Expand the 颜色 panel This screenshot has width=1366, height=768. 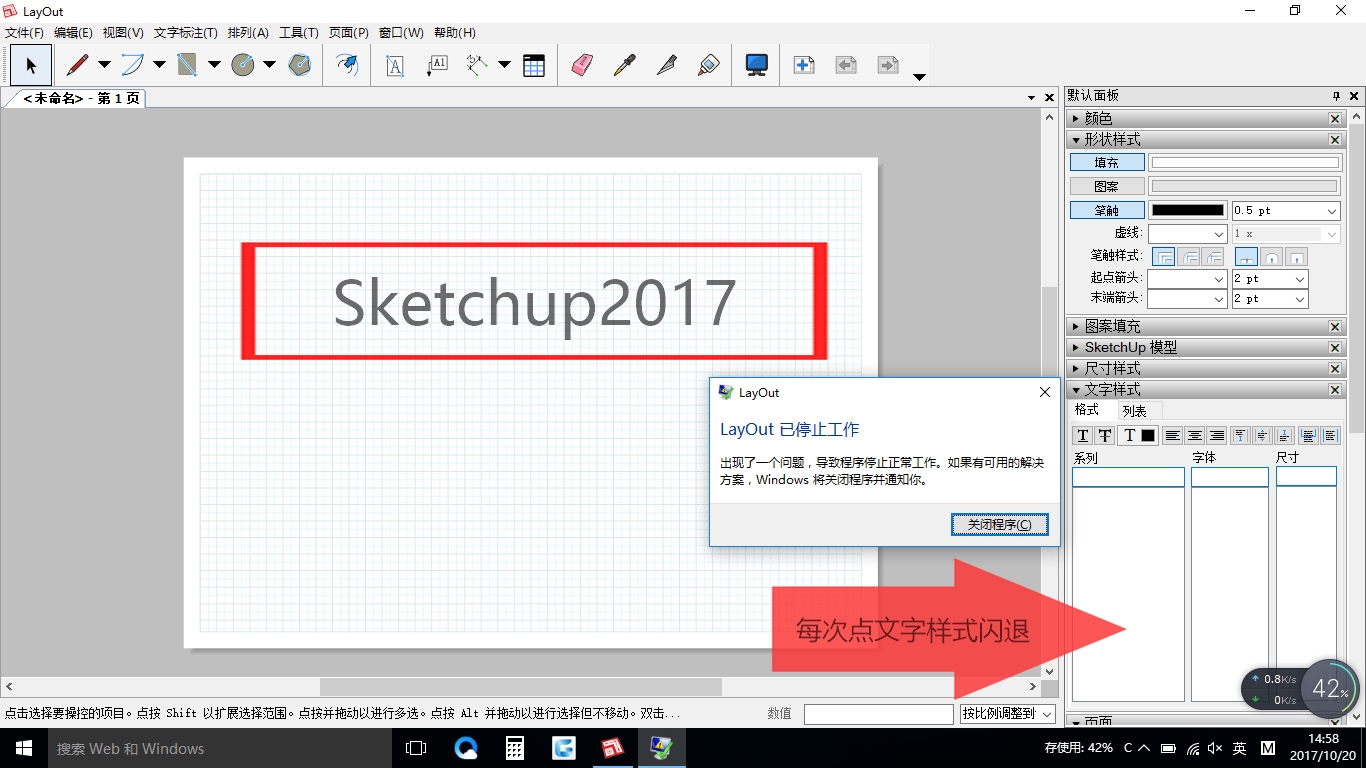click(x=1076, y=118)
